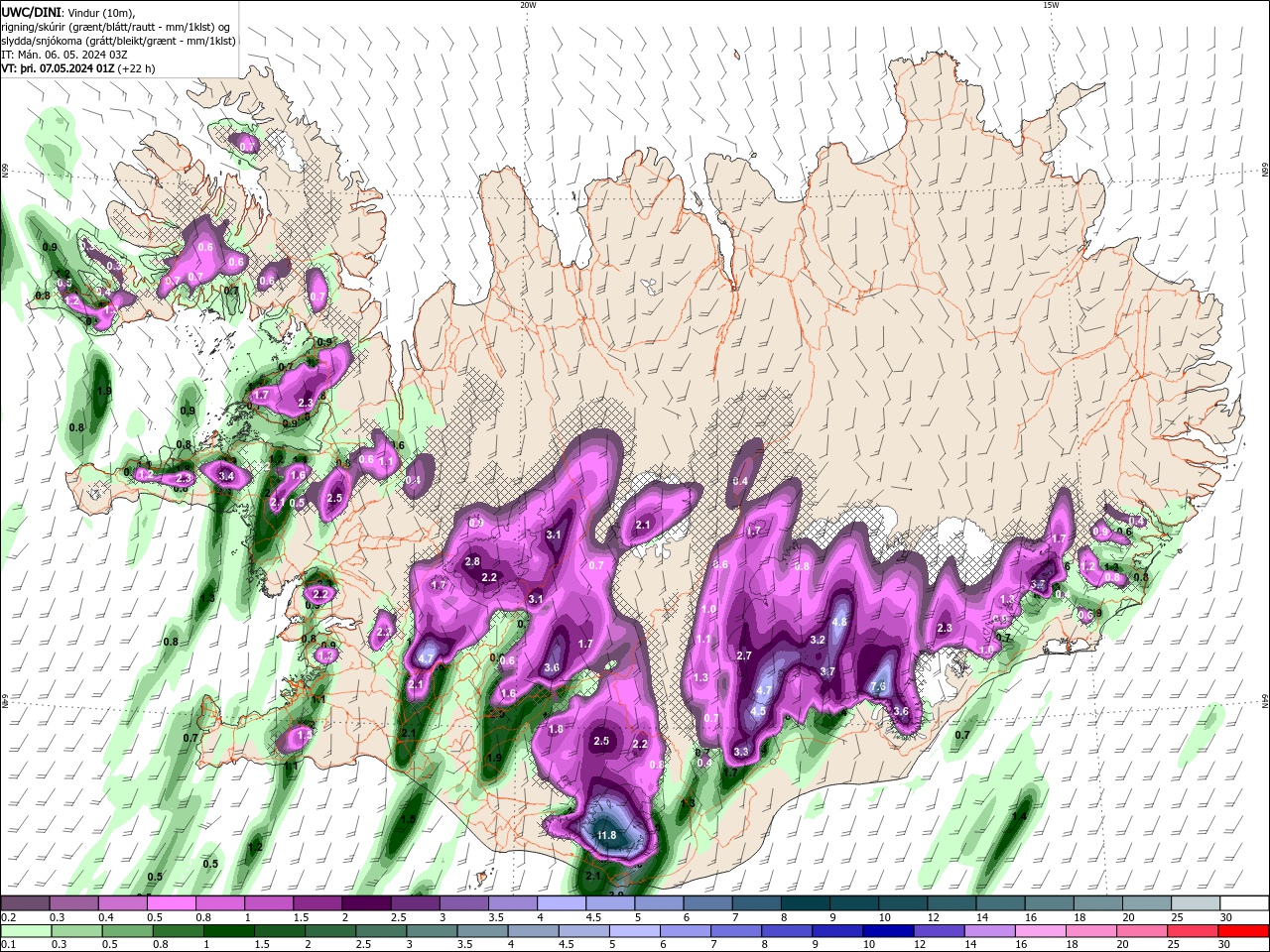Click the 'IT: Mán. 06. 05. 2024 03Z' line
Image resolution: width=1270 pixels, height=952 pixels.
(x=63, y=55)
